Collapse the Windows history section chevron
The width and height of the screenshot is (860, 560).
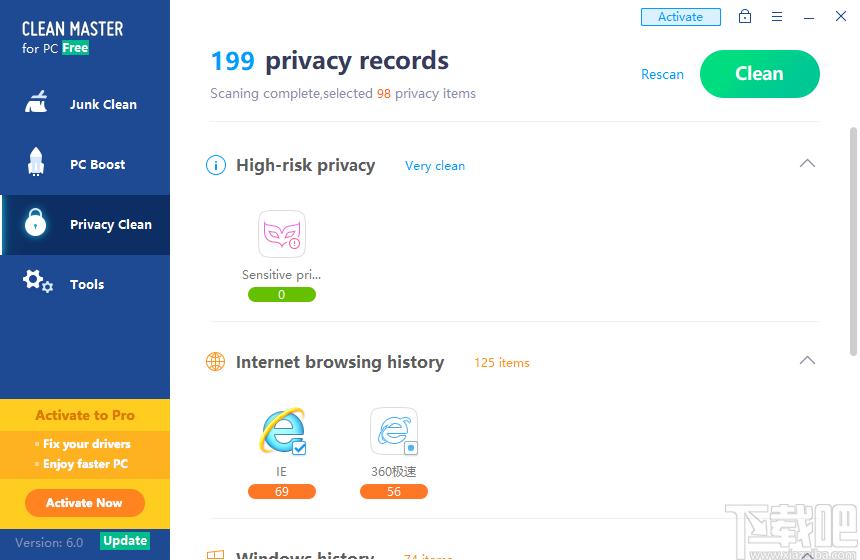807,556
